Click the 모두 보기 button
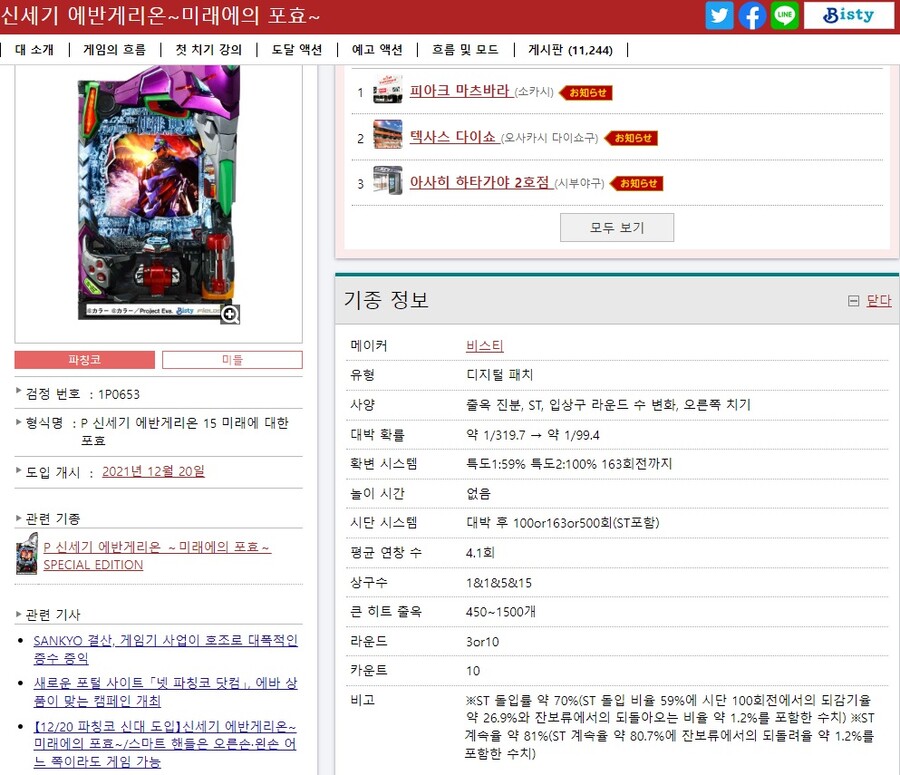 (617, 228)
